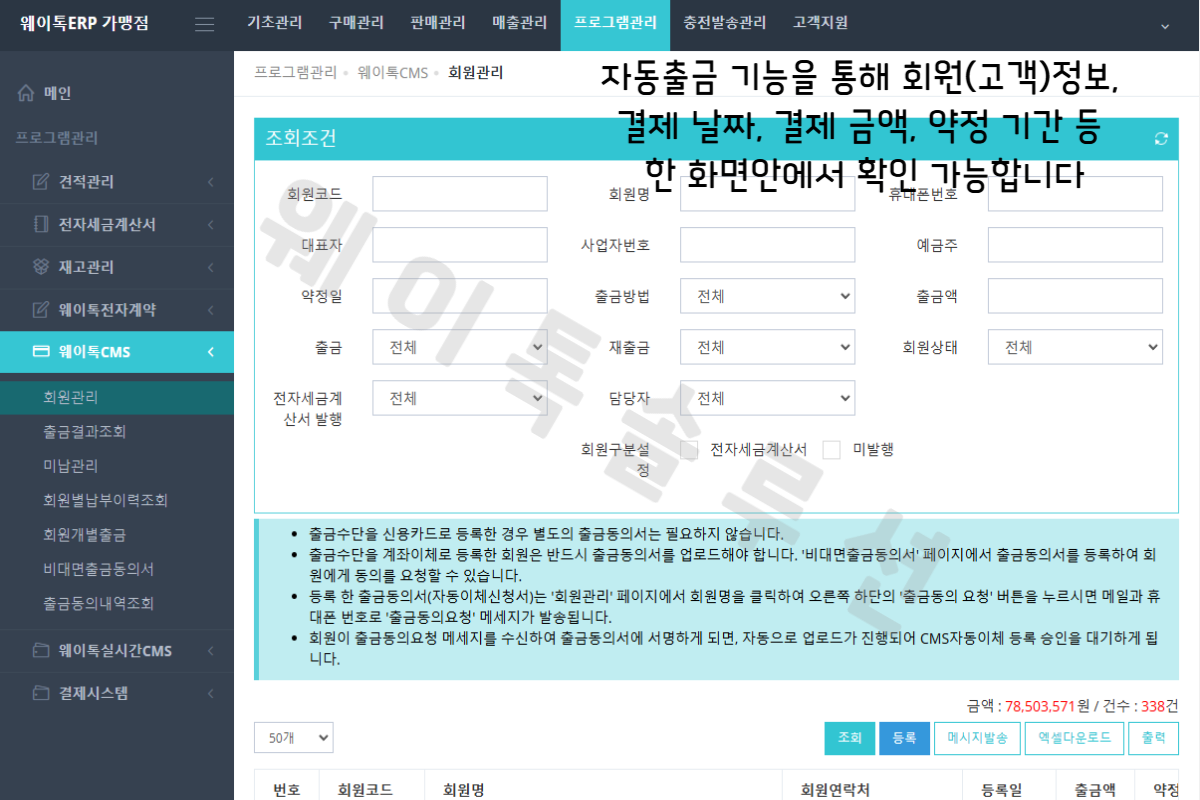Screen dimensions: 1200x800
Task: Check the 전자세금계산서 checkbox
Action: click(689, 450)
